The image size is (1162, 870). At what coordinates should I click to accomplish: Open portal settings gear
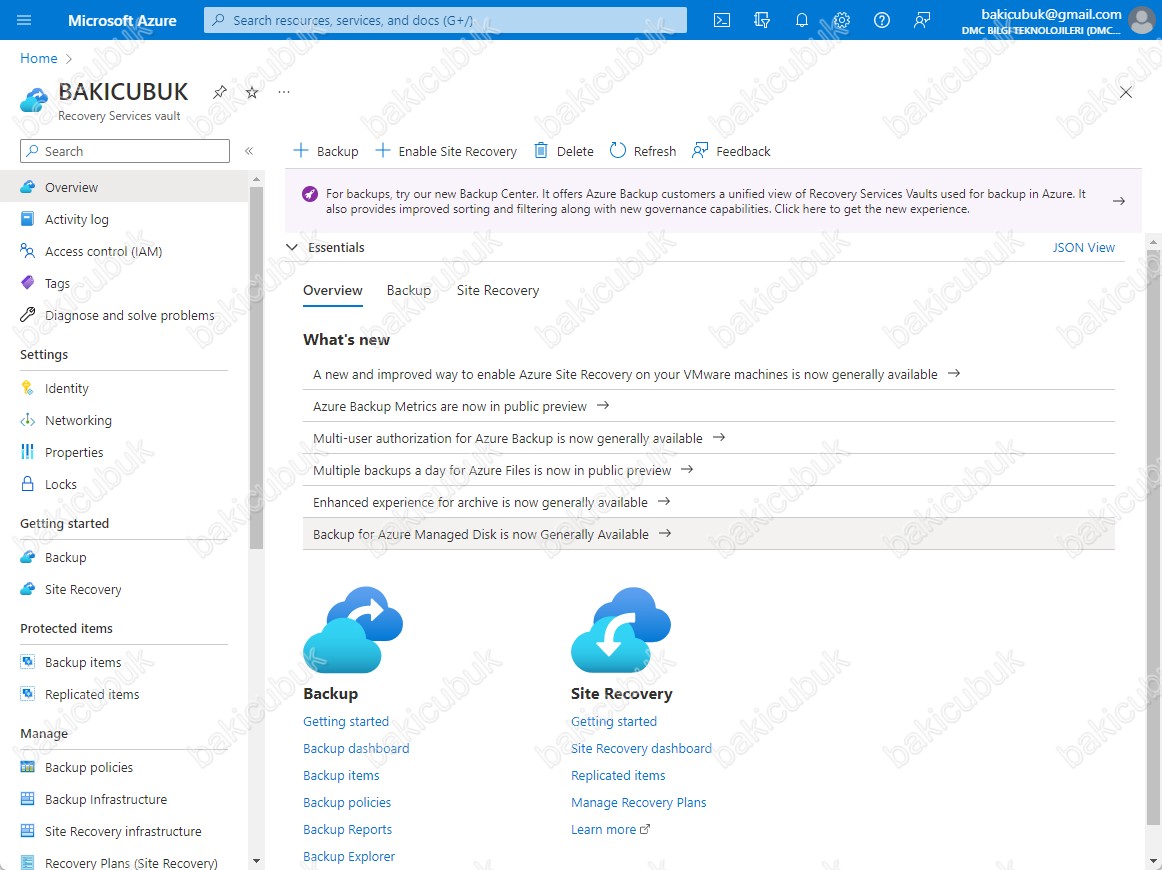coord(842,20)
